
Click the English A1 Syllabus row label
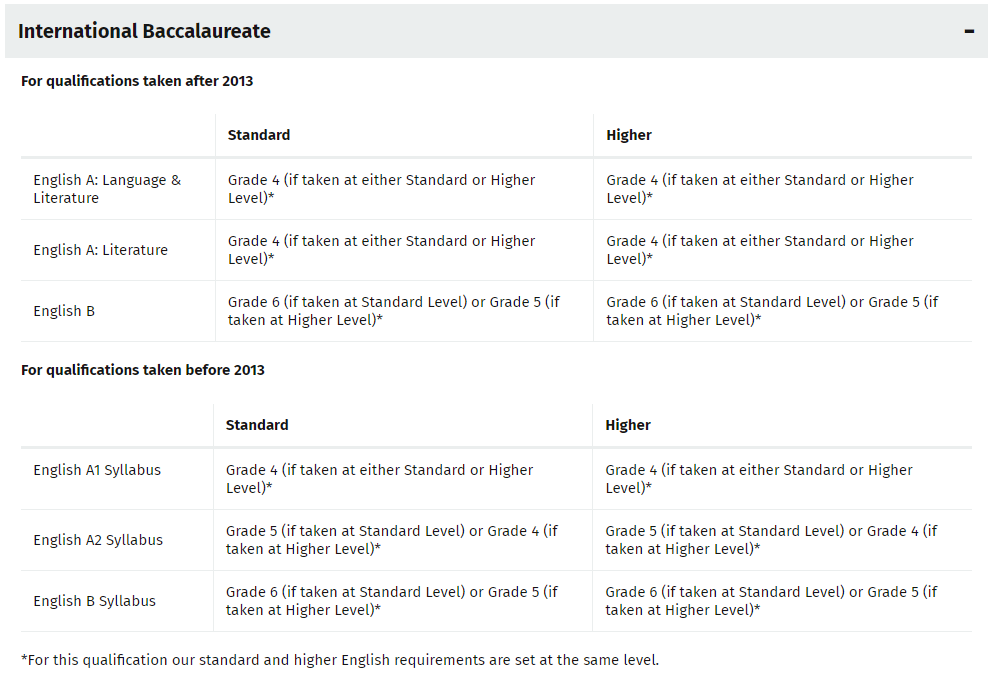[x=97, y=470]
